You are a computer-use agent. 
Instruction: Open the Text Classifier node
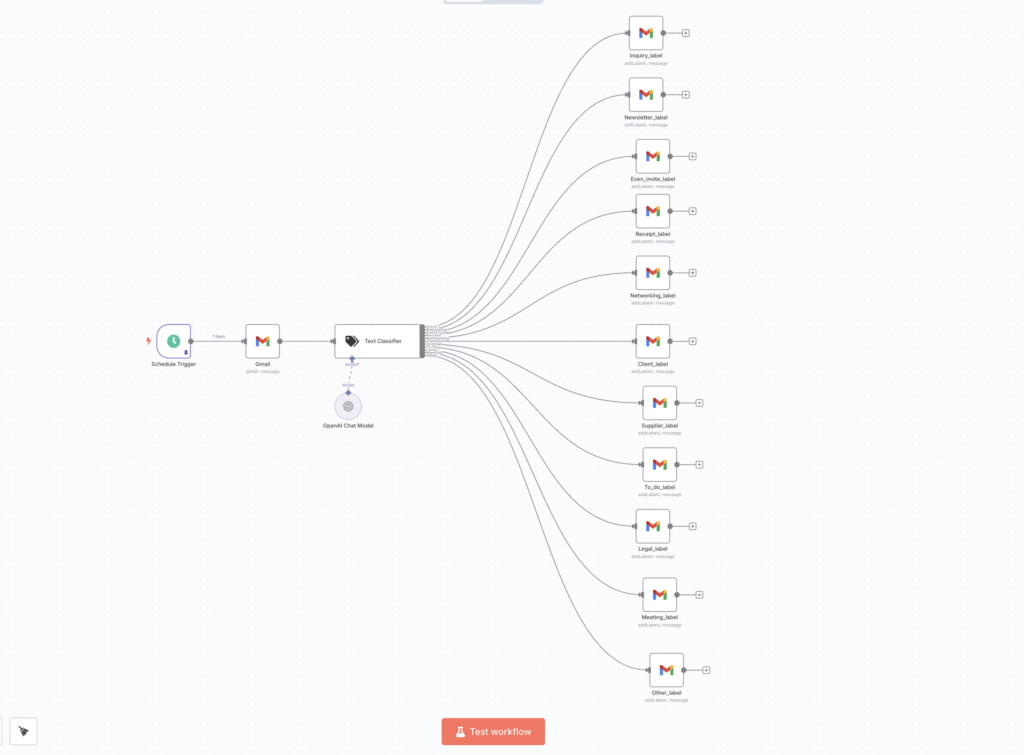377,341
